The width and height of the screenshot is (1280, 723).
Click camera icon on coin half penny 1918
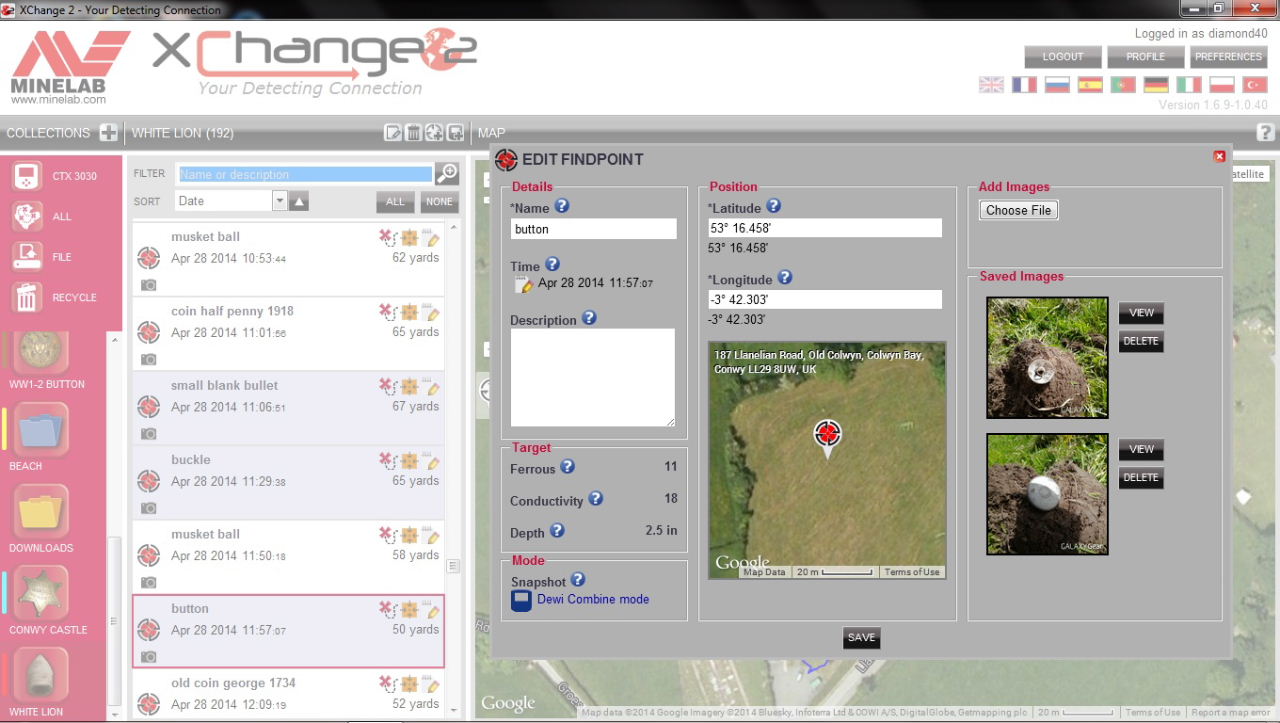tap(148, 359)
